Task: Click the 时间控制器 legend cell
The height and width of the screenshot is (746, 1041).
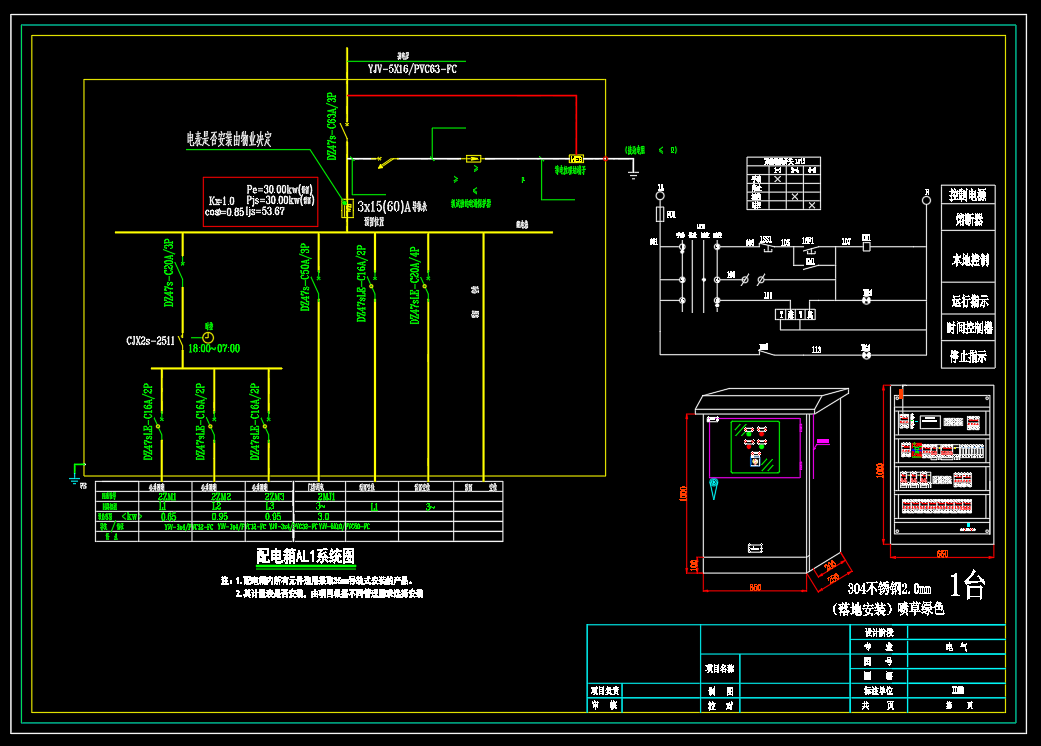Action: tap(967, 328)
